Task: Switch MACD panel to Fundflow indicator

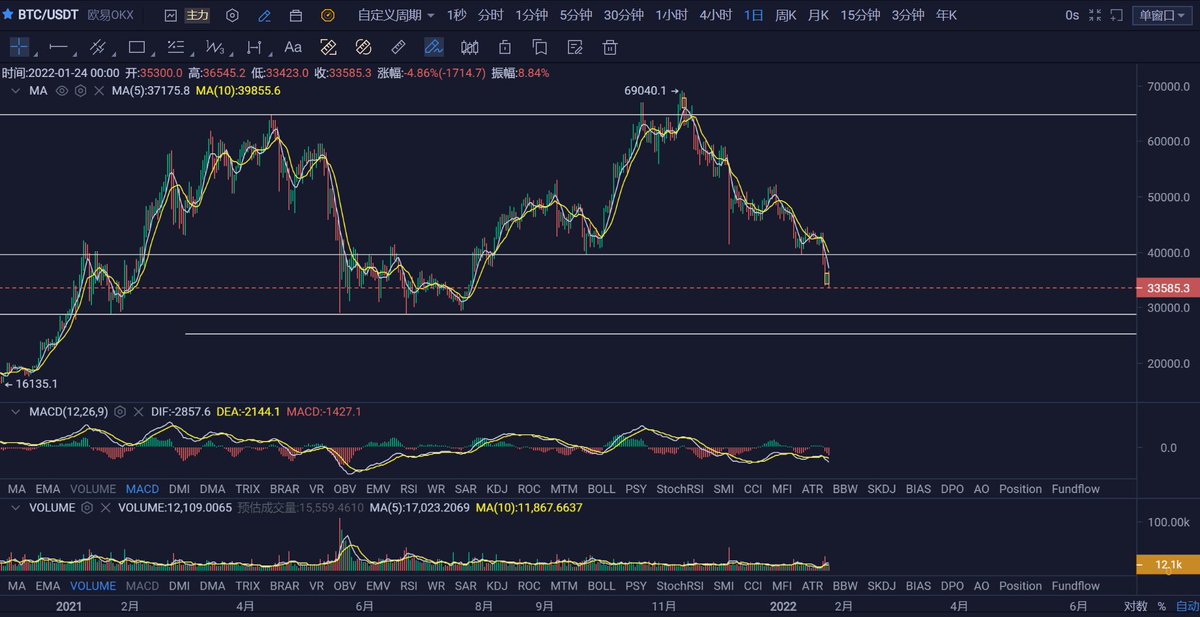Action: point(1075,489)
